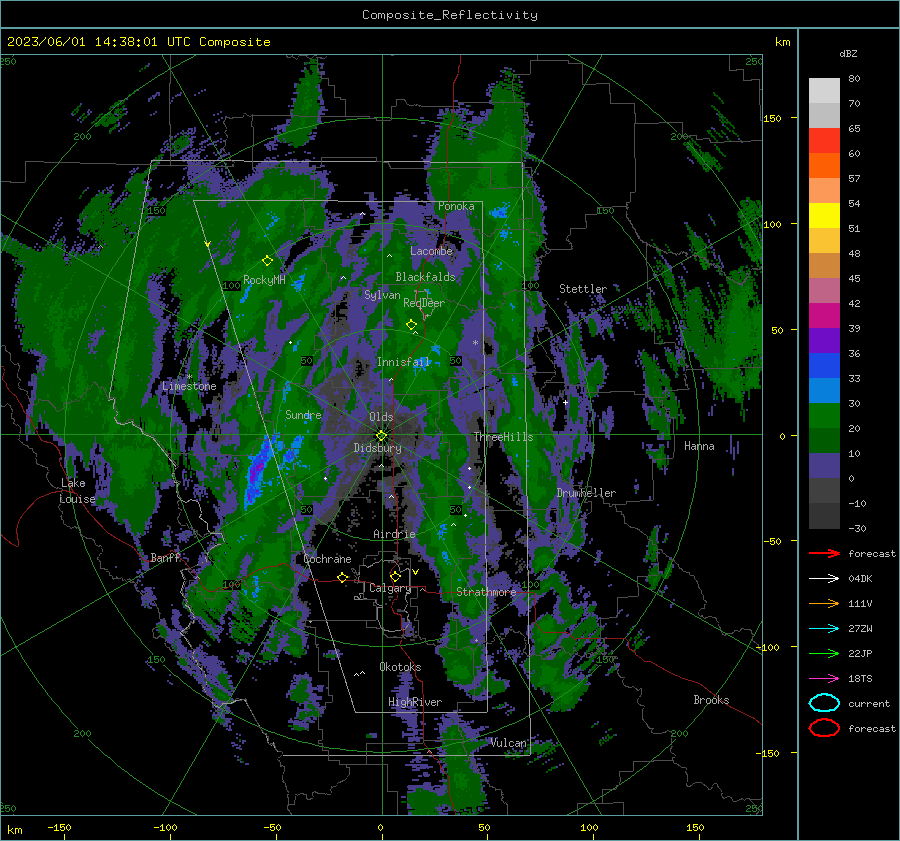Viewport: 900px width, 841px height.
Task: Select the orange 60 dBZ color swatch
Action: click(x=824, y=166)
